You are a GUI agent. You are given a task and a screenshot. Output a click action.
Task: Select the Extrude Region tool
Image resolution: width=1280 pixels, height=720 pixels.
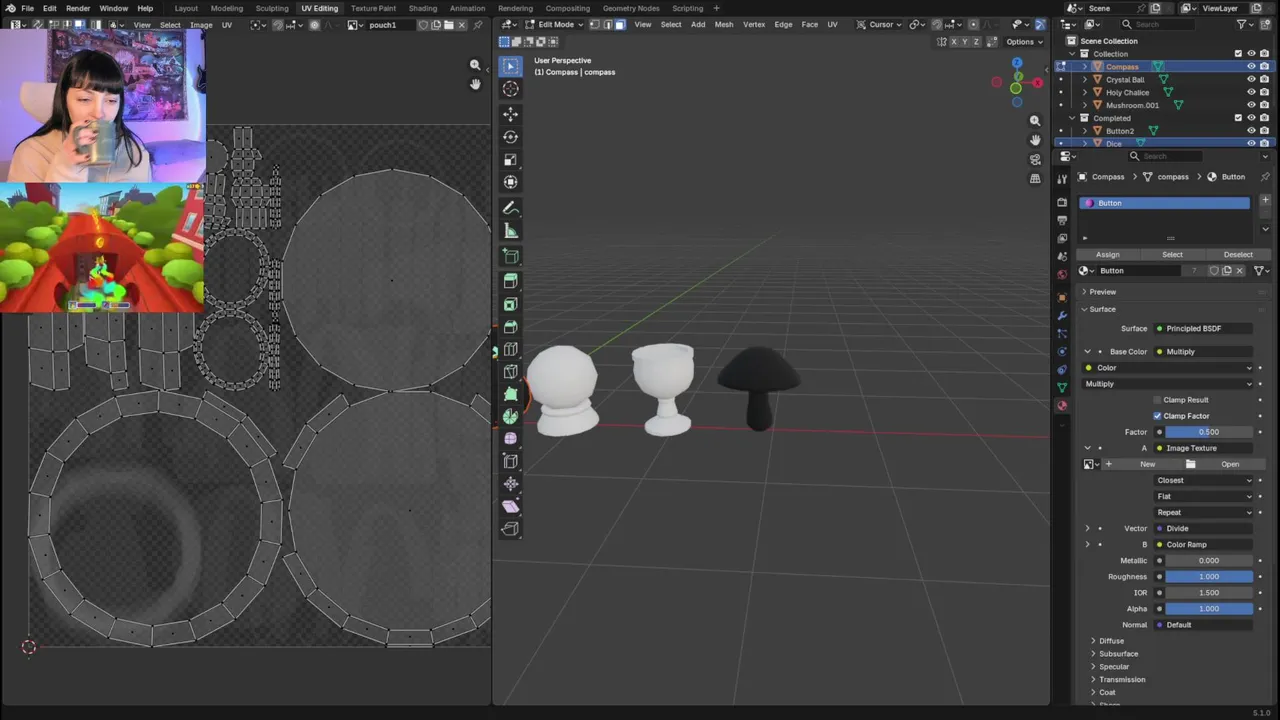coord(510,281)
